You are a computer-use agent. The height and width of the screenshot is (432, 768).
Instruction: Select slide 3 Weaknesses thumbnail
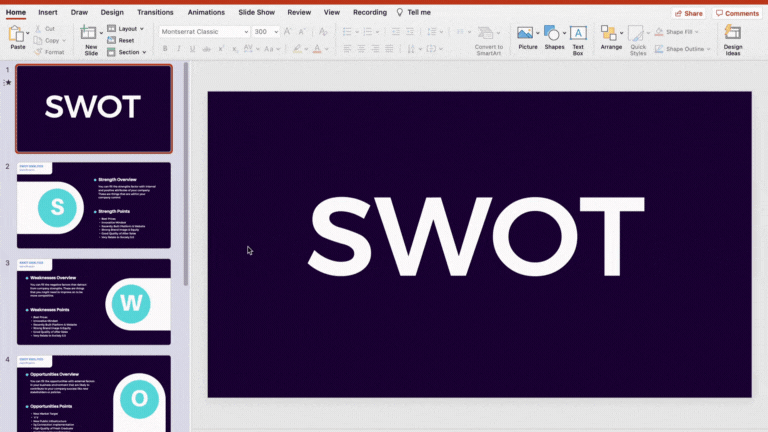pos(94,302)
